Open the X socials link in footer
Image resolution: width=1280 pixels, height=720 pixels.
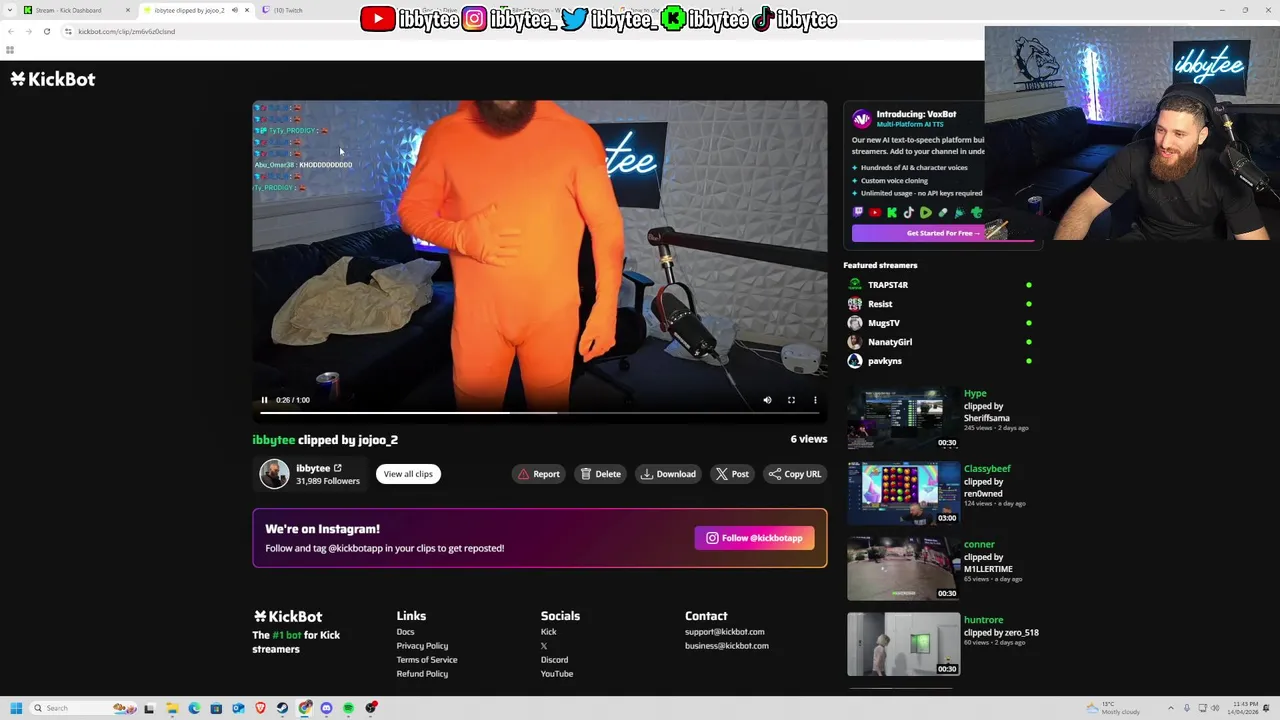pyautogui.click(x=544, y=646)
